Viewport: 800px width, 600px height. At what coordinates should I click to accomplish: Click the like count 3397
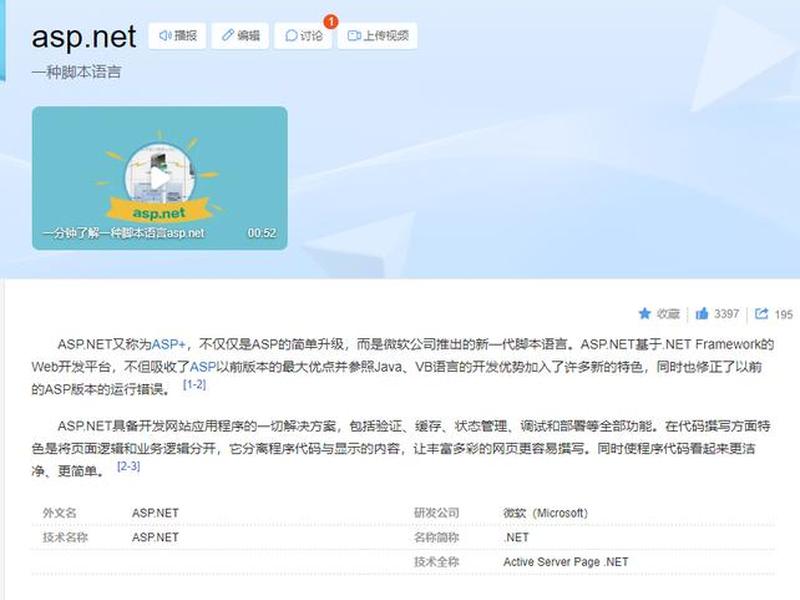727,314
